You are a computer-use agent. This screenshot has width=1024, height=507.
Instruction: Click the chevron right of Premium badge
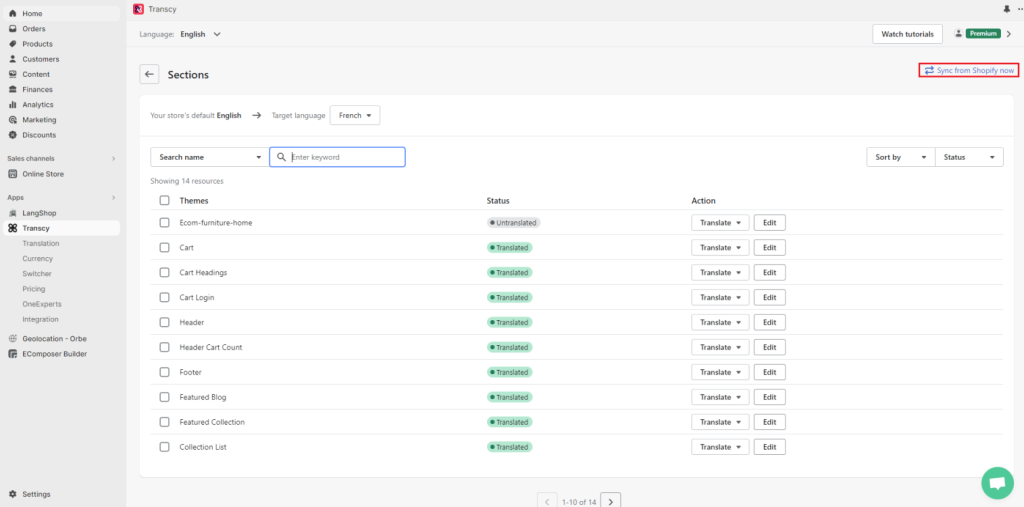point(1009,34)
